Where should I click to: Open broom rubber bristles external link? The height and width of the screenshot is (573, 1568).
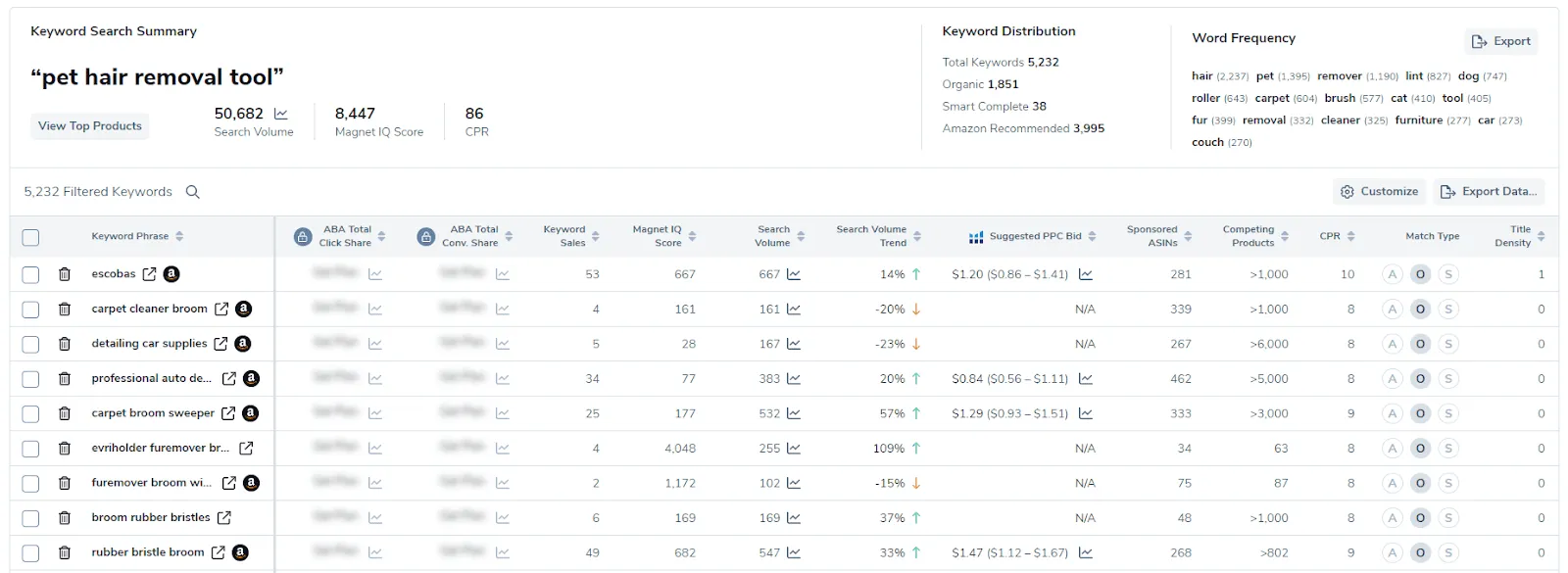224,518
